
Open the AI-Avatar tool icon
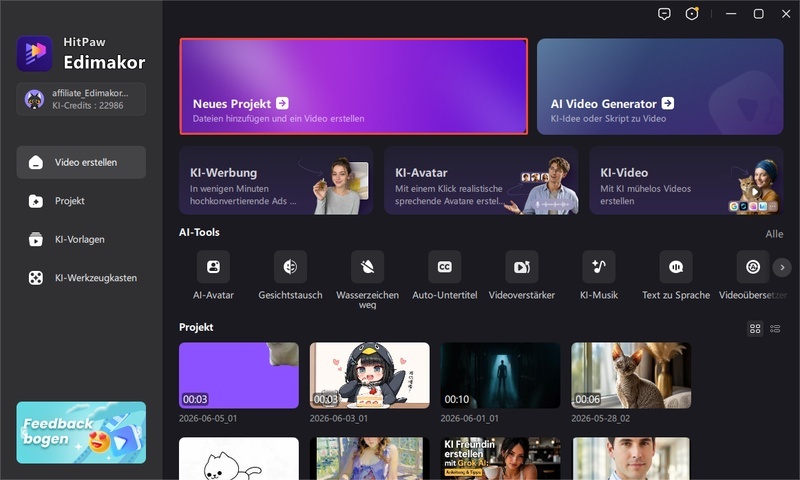coord(213,267)
